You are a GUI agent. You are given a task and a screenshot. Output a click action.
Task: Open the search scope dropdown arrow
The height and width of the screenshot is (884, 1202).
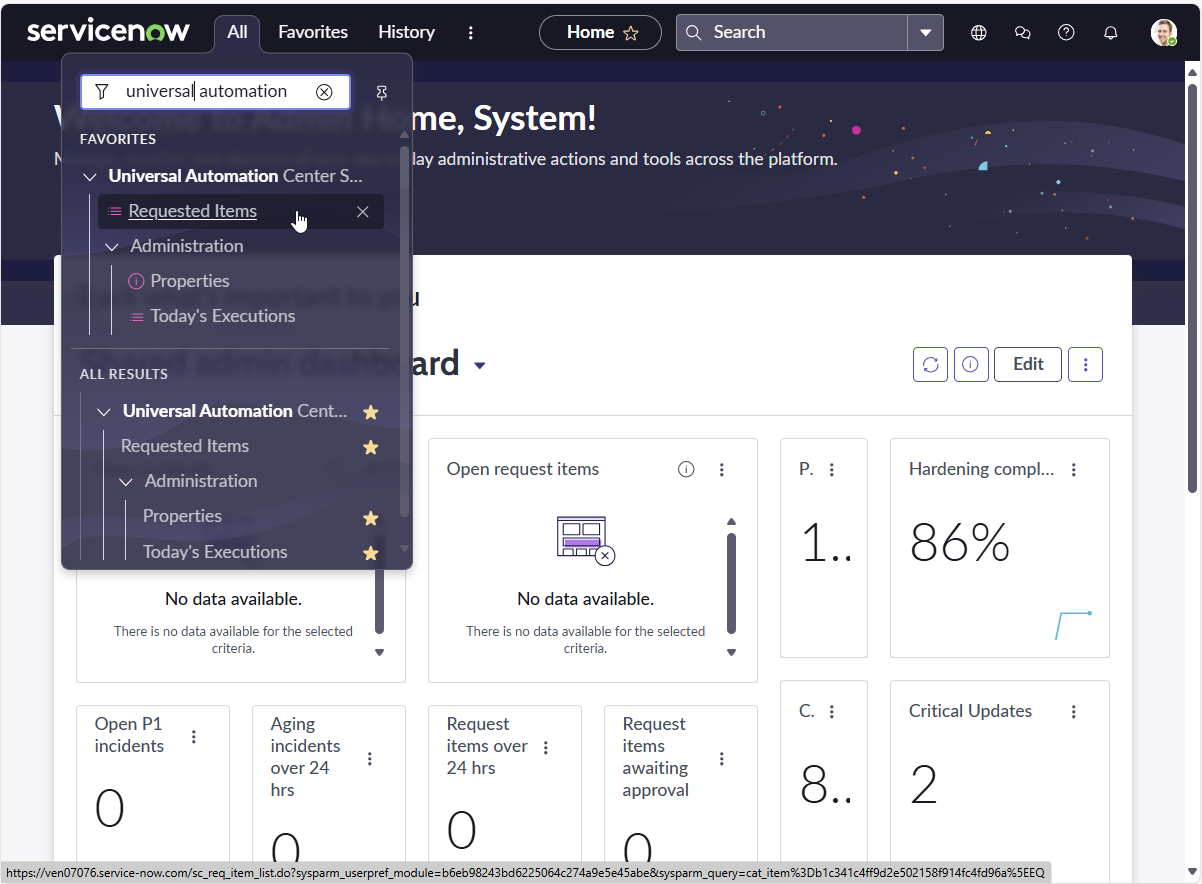[x=925, y=32]
